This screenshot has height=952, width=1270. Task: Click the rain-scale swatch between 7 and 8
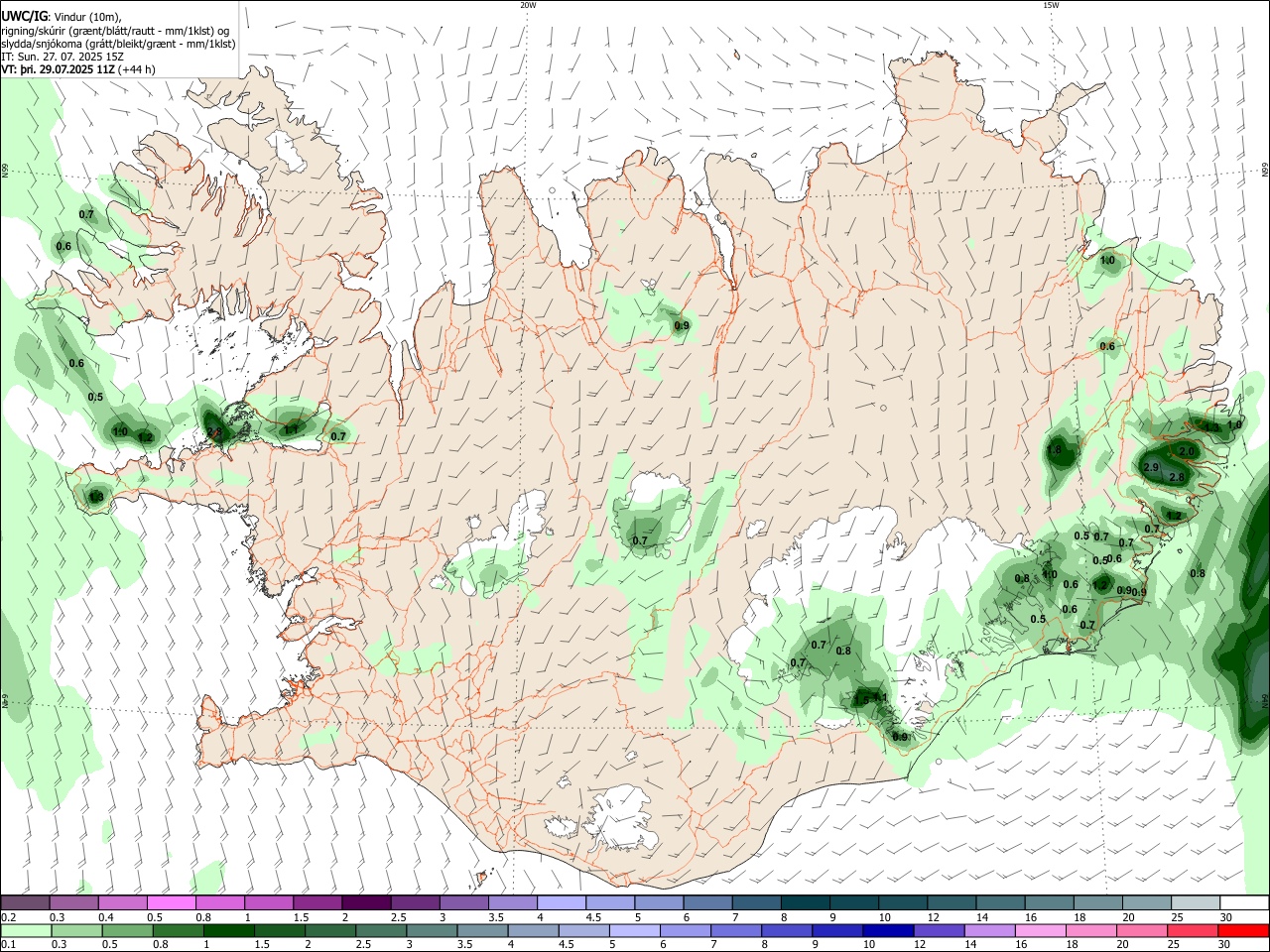(735, 930)
